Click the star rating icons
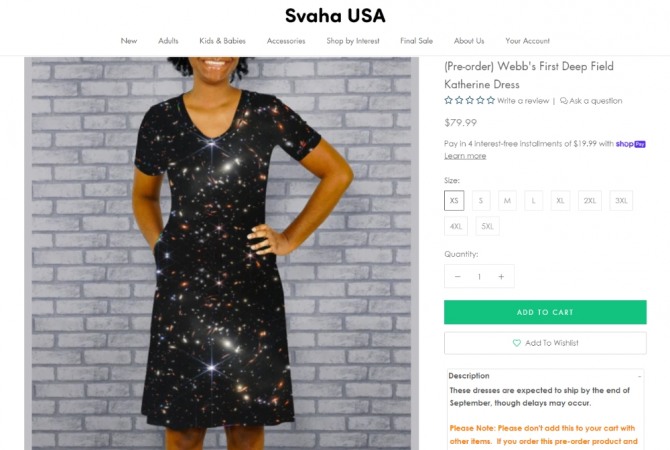 469,100
